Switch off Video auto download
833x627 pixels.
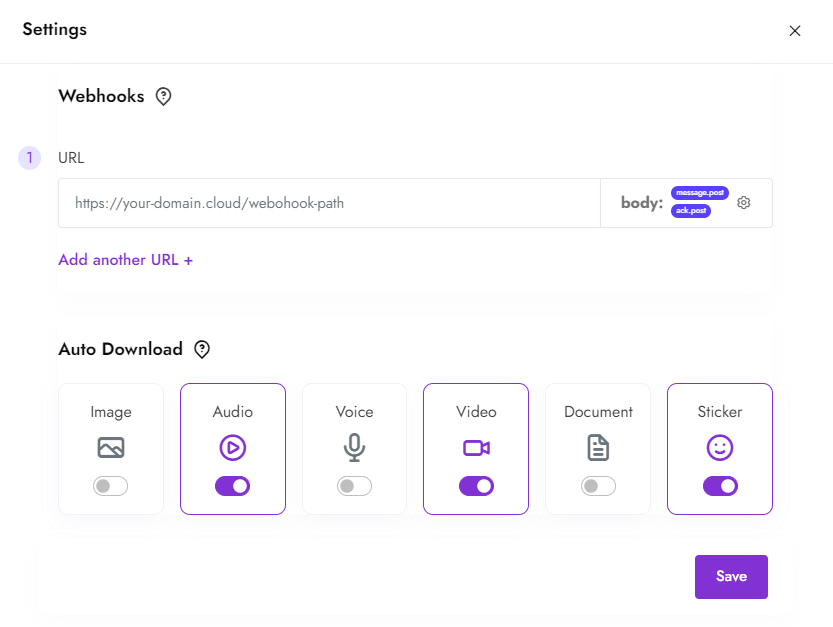pos(476,486)
